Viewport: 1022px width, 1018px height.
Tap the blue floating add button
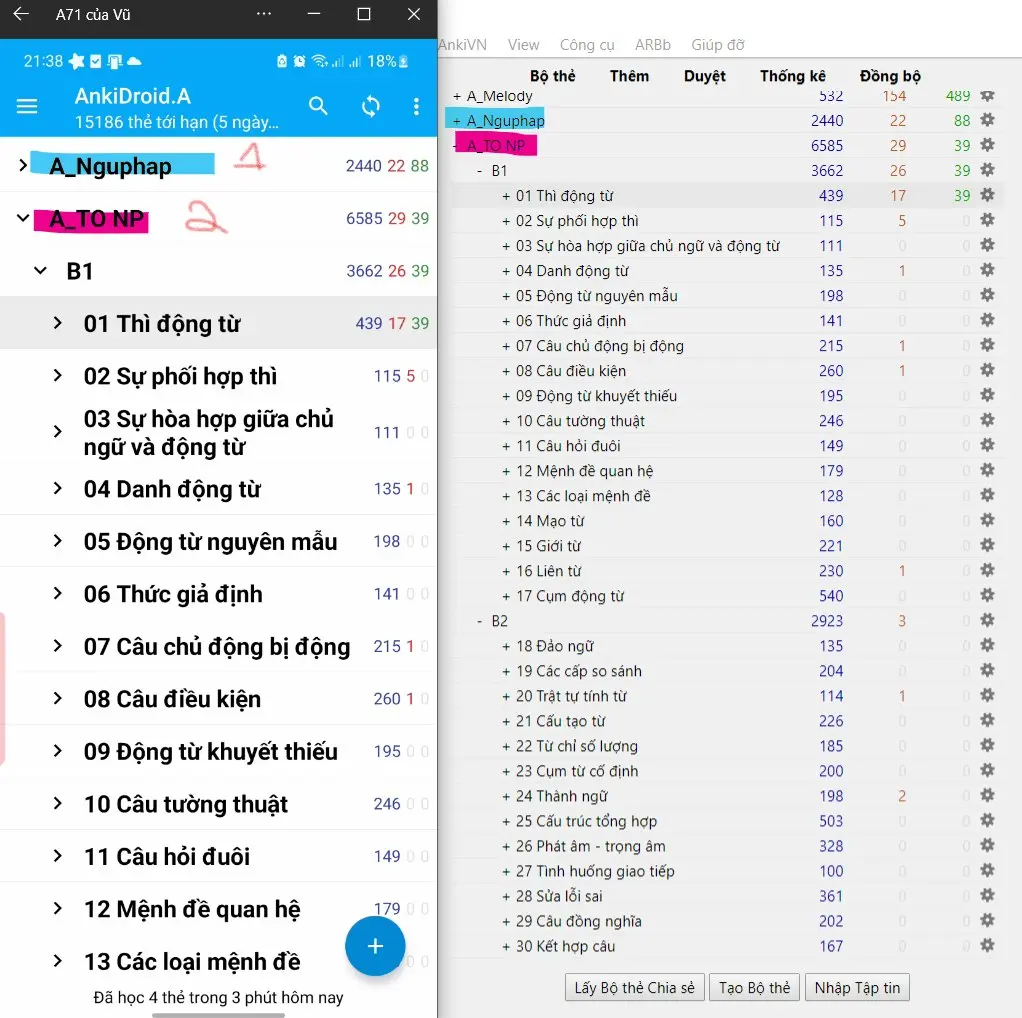coord(375,946)
